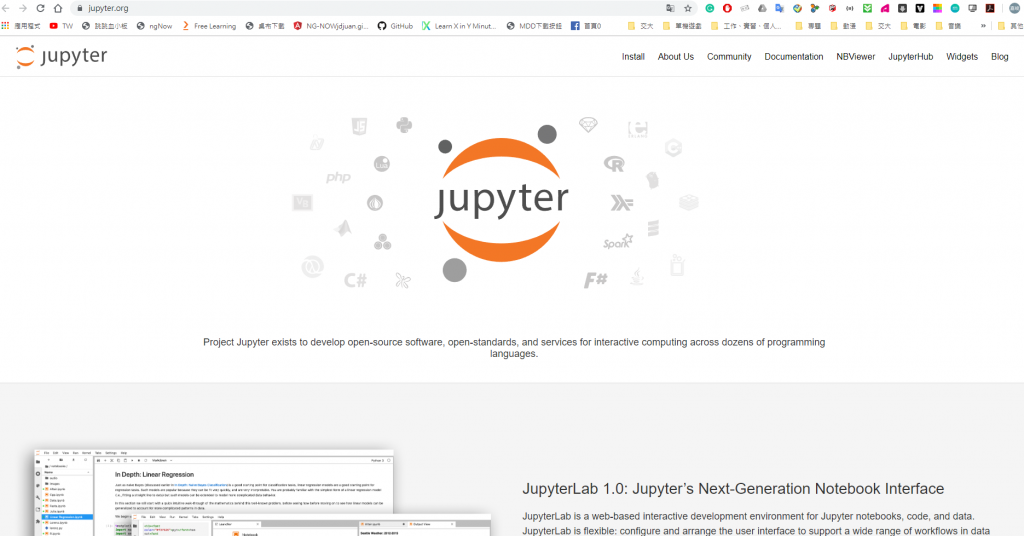The height and width of the screenshot is (536, 1024).
Task: Open the Google Translate extension icon
Action: pyautogui.click(x=780, y=8)
